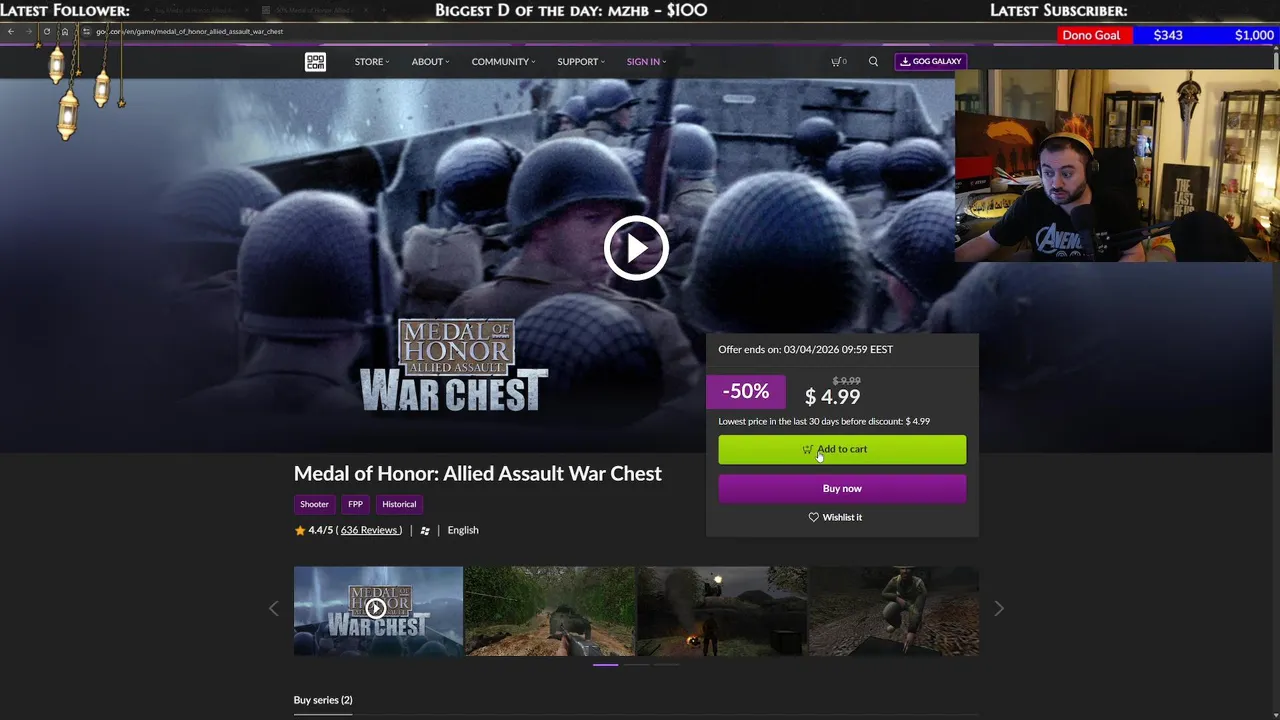Play the trailer with the large play button
The image size is (1280, 720).
(x=636, y=248)
